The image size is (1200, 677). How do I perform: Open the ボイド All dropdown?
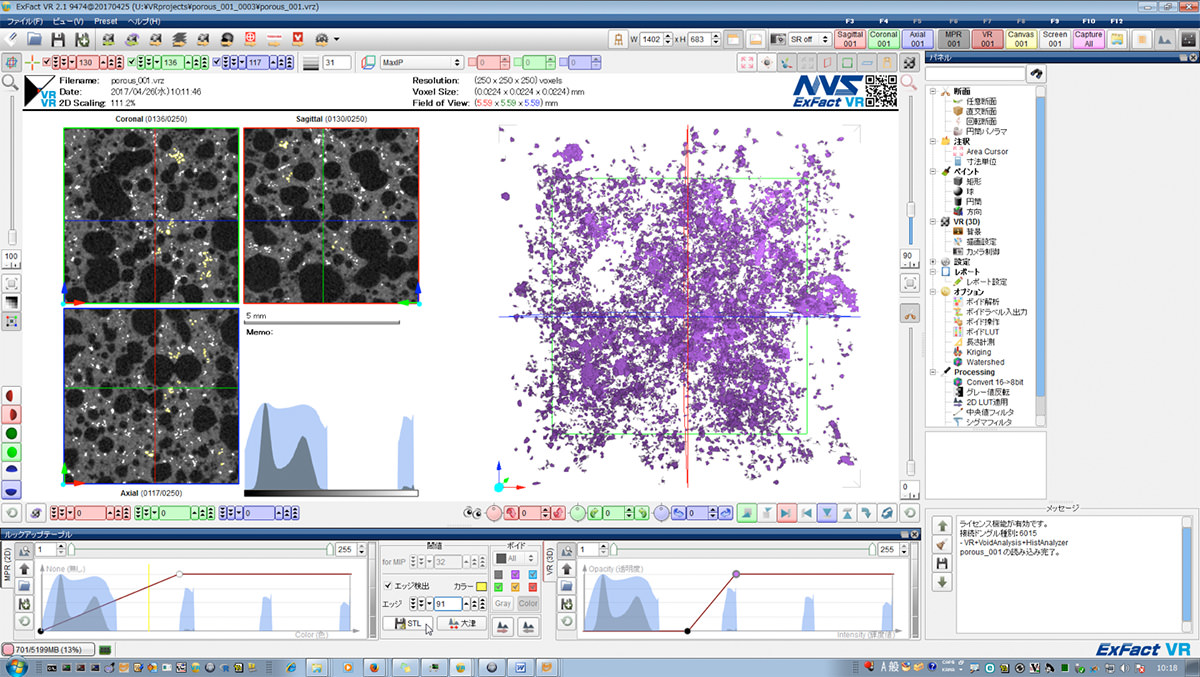tap(516, 558)
